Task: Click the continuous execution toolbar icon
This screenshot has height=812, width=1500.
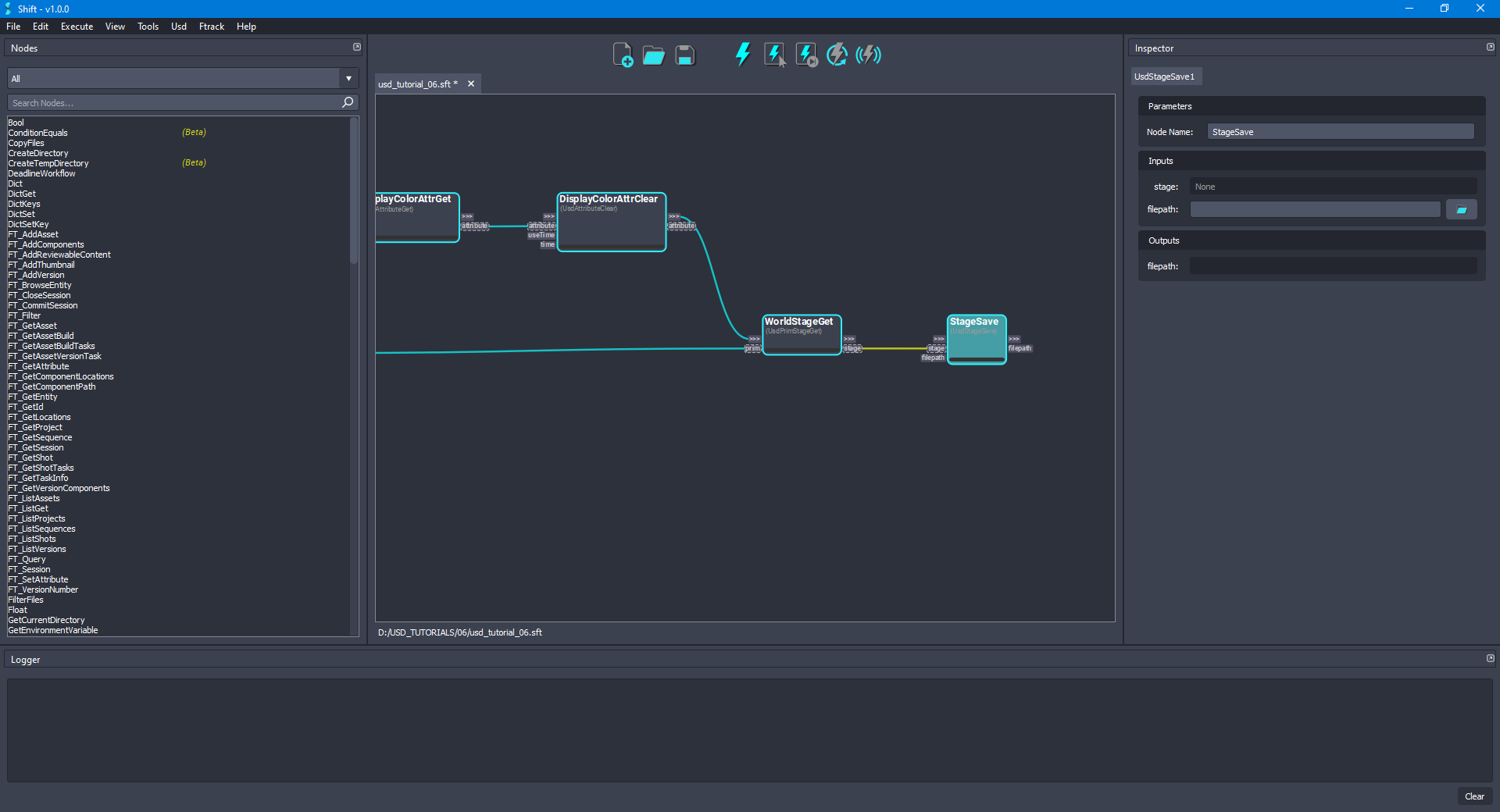Action: [836, 55]
